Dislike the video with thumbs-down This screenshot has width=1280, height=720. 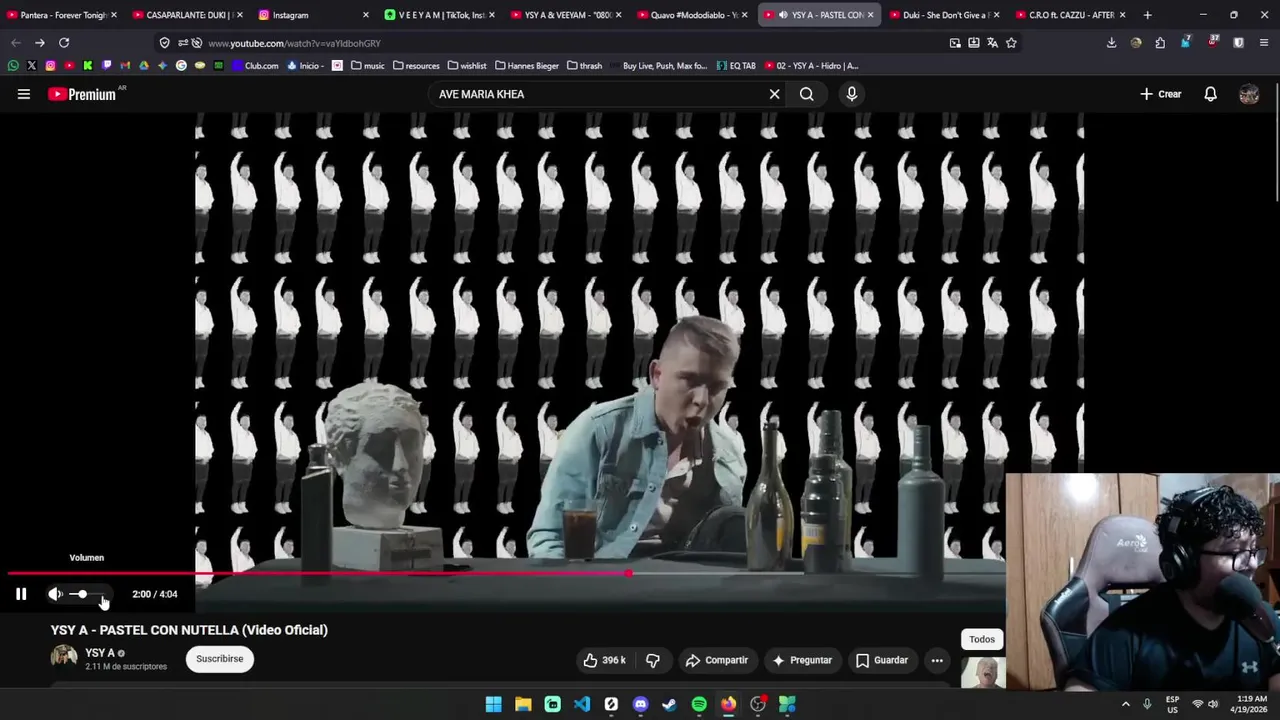[653, 660]
